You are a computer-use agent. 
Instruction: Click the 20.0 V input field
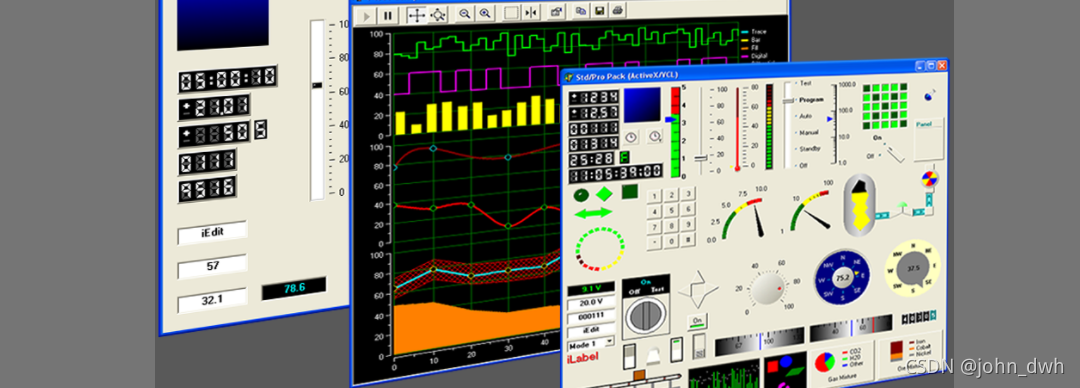[590, 303]
